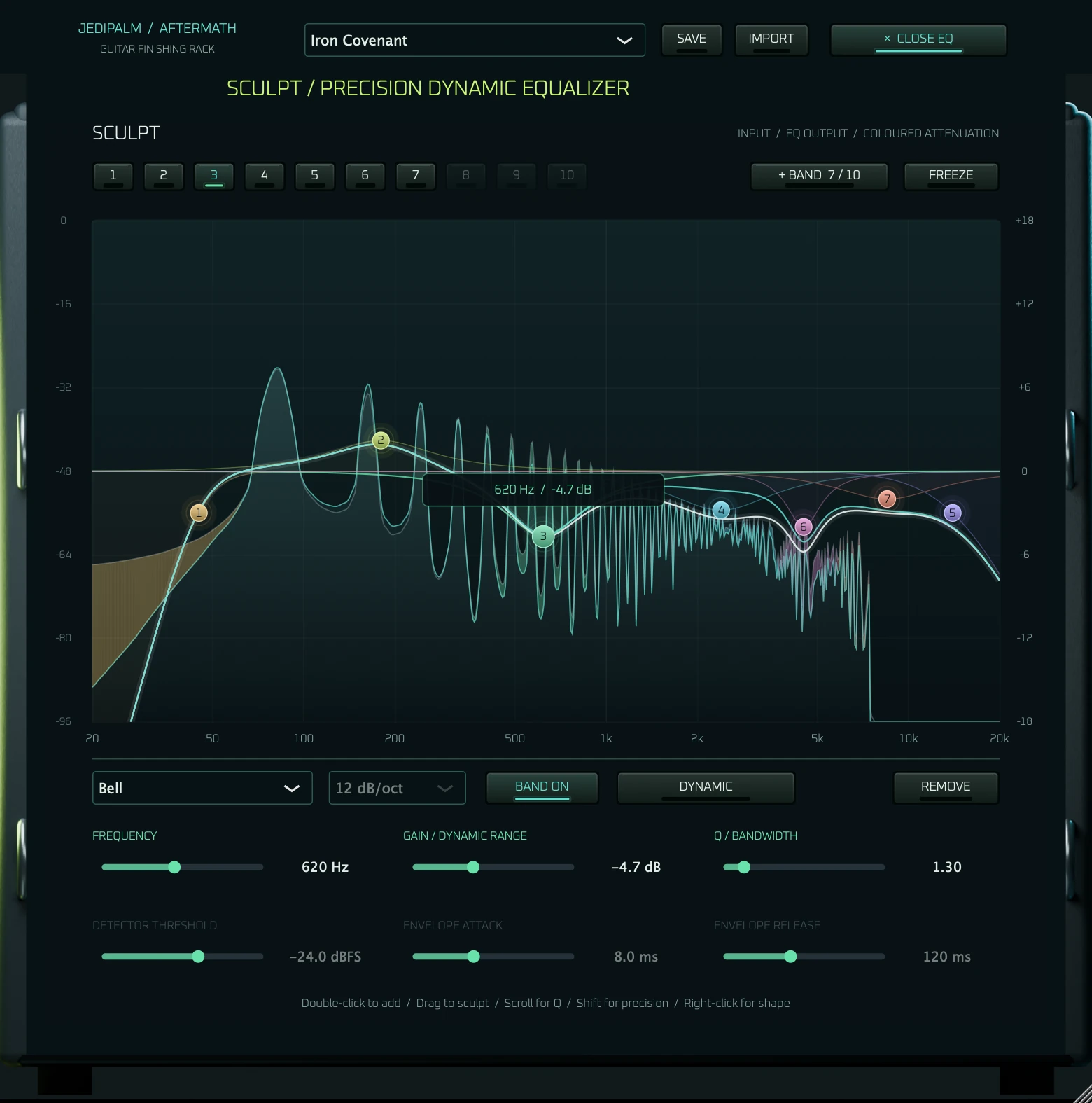The width and height of the screenshot is (1092, 1103).
Task: Click the 620 Hz frequency value
Action: [325, 867]
